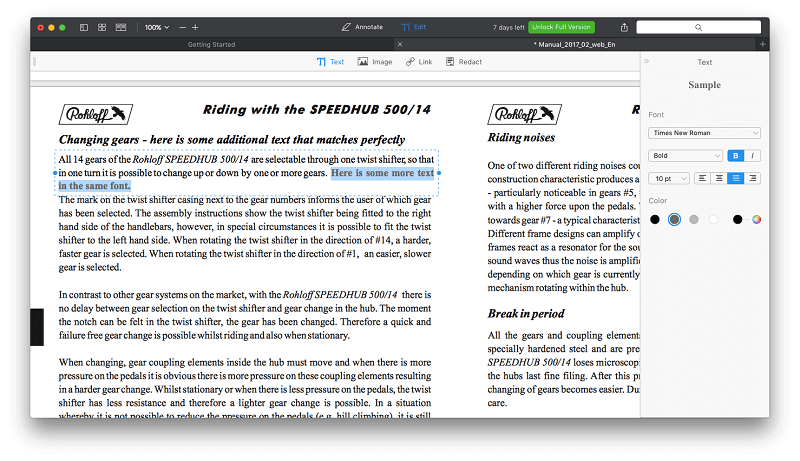Click the 'Riding noises' heading

pos(521,137)
